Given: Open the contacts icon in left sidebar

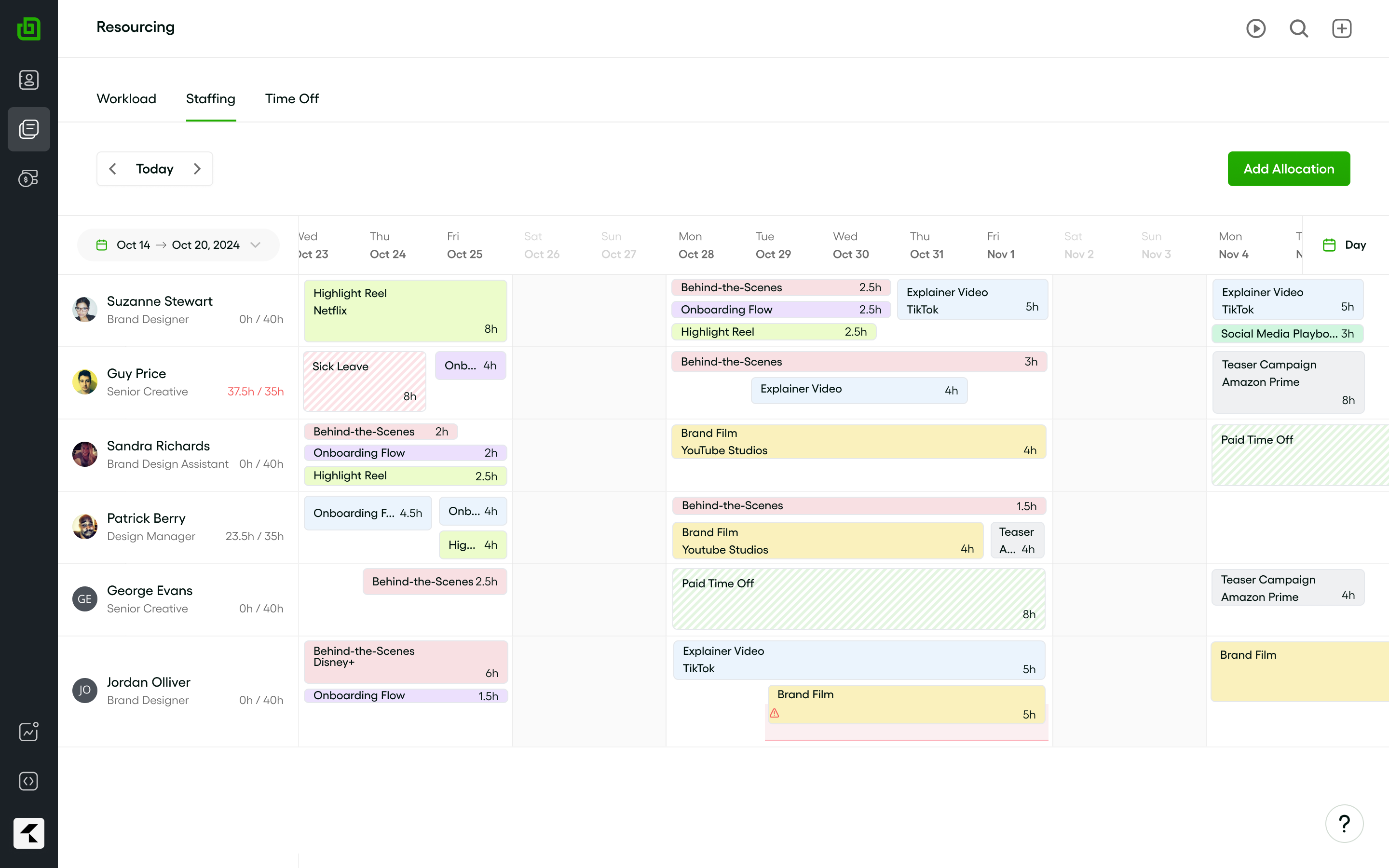Looking at the screenshot, I should (29, 80).
